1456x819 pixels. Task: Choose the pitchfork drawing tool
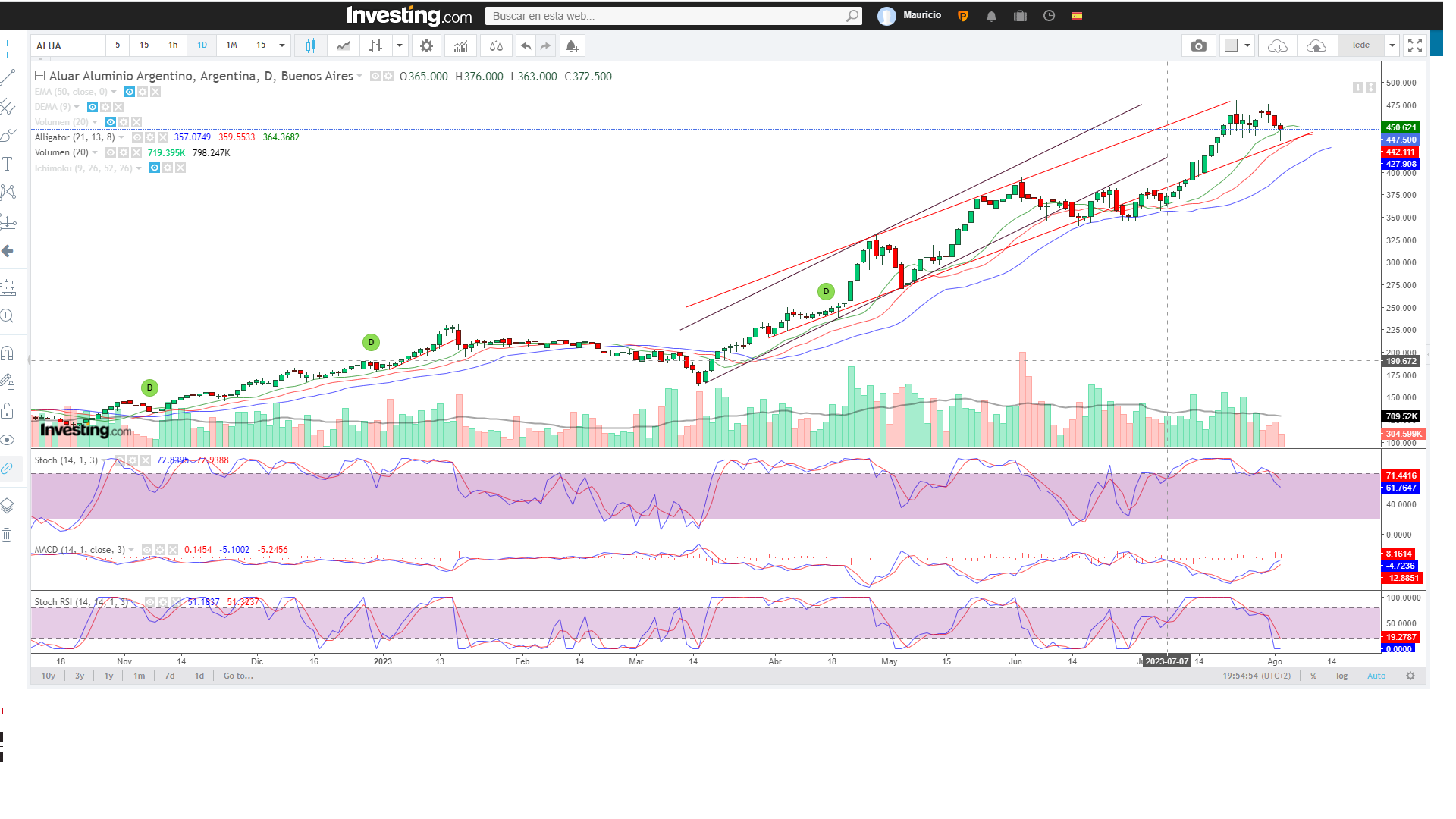point(8,105)
